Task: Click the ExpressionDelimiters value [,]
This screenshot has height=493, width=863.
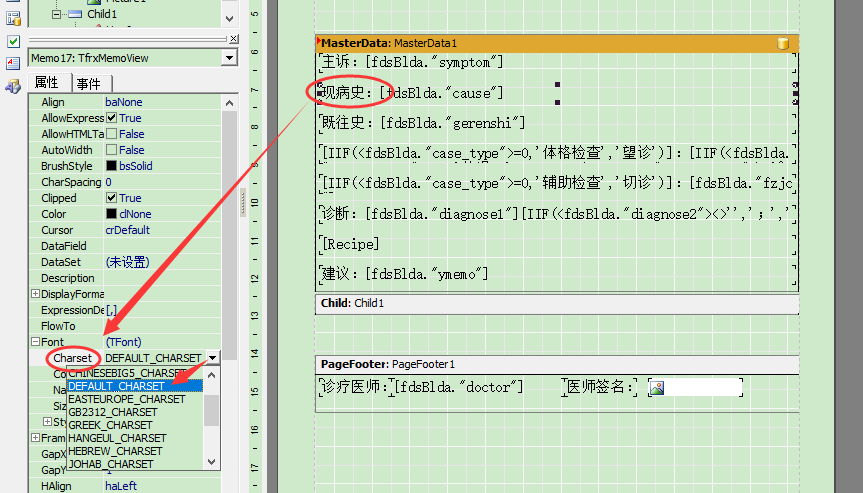Action: coord(111,310)
